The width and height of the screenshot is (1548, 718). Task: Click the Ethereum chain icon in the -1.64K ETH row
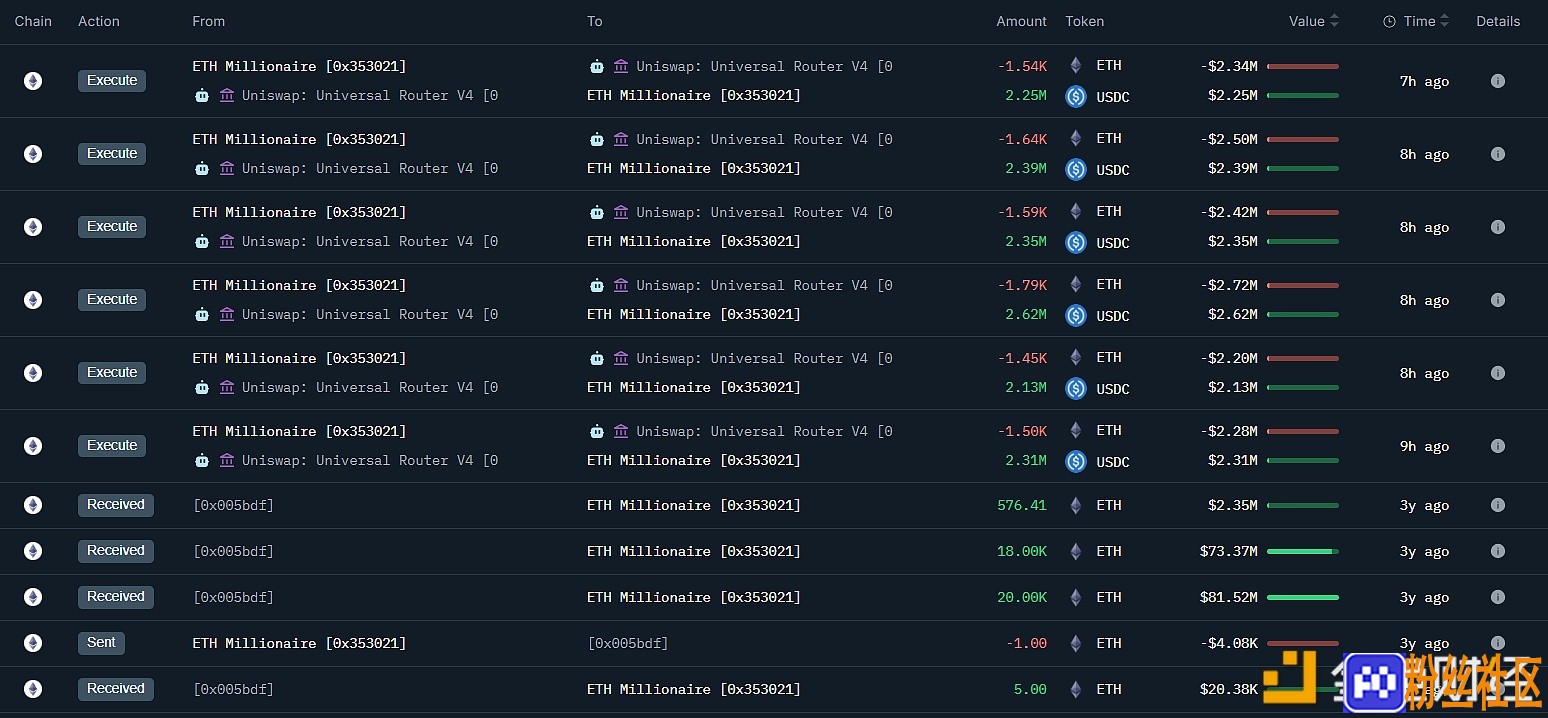(33, 154)
